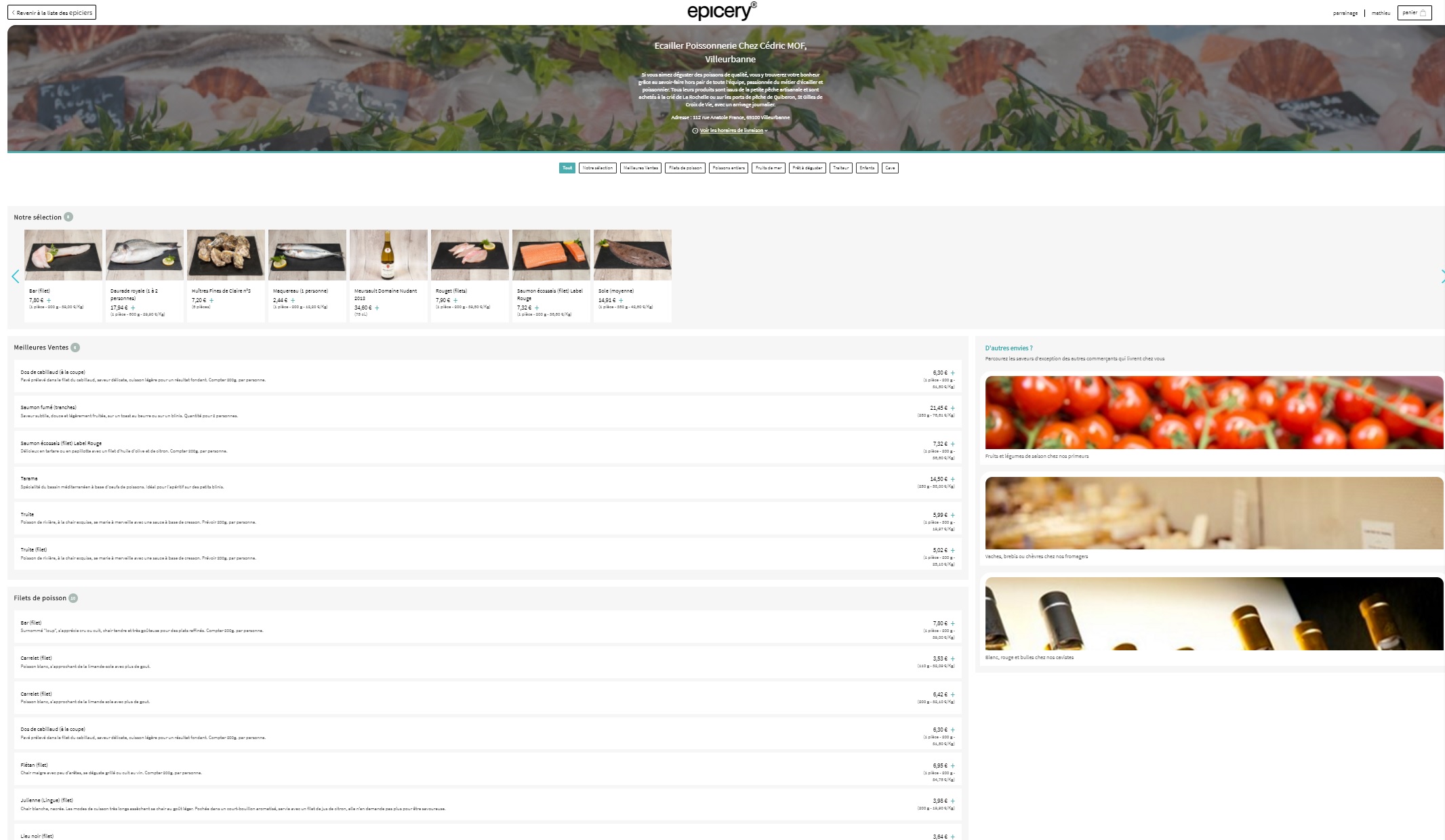The image size is (1445, 840).
Task: Open the parrainage link
Action: (x=1345, y=13)
